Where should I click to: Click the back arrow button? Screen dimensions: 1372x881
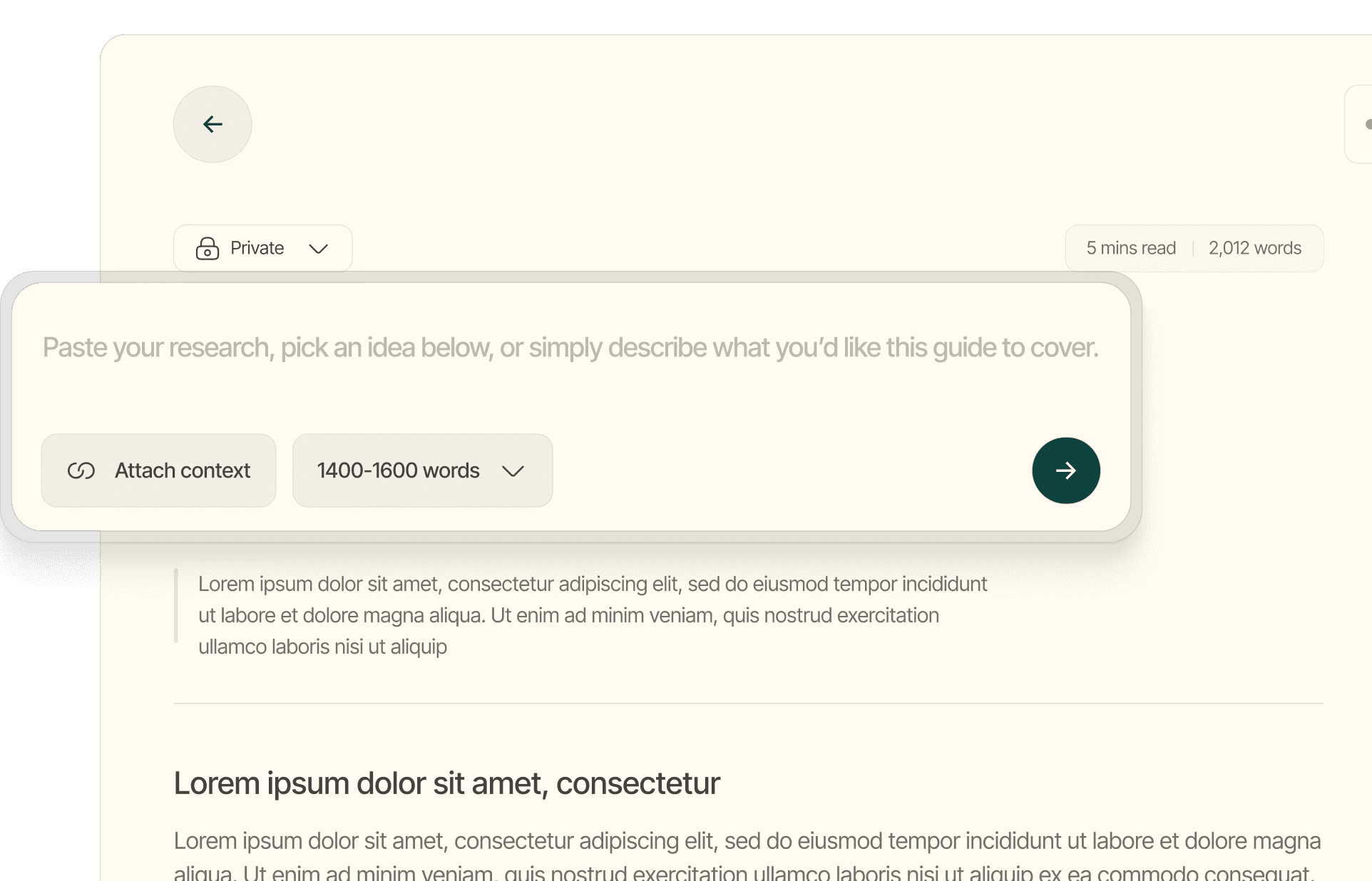pos(213,125)
